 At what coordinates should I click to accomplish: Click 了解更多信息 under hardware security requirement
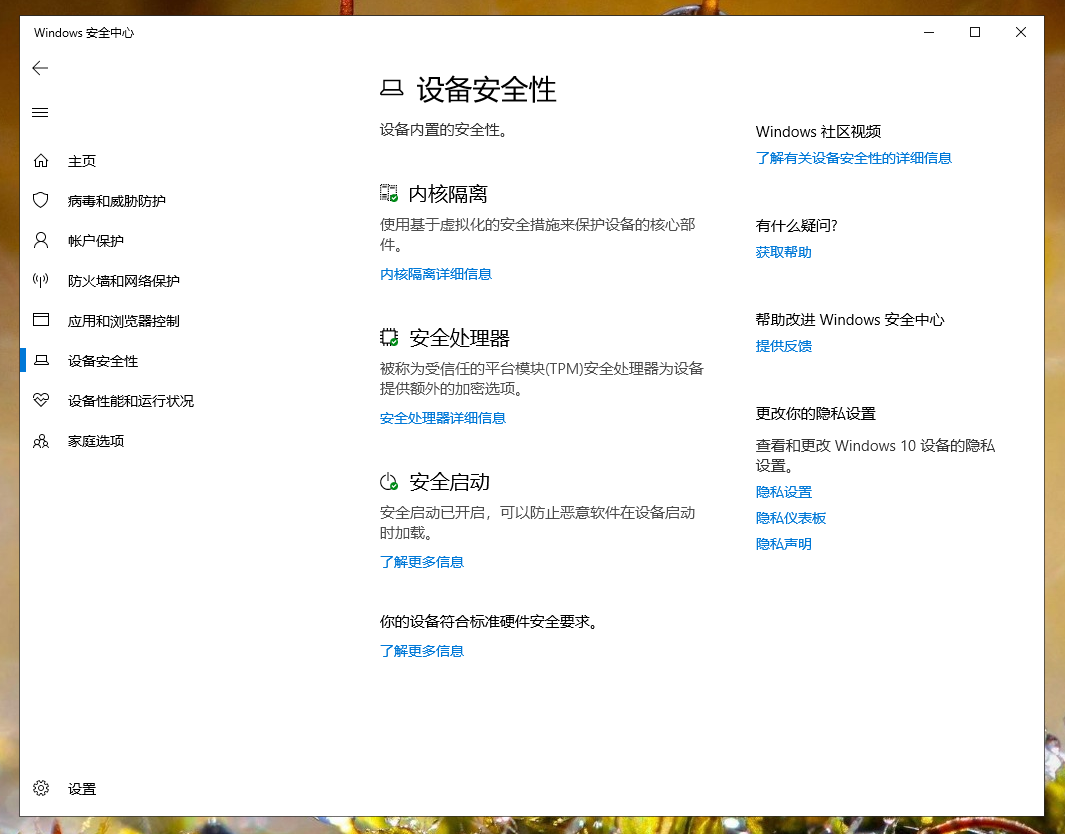pos(421,651)
